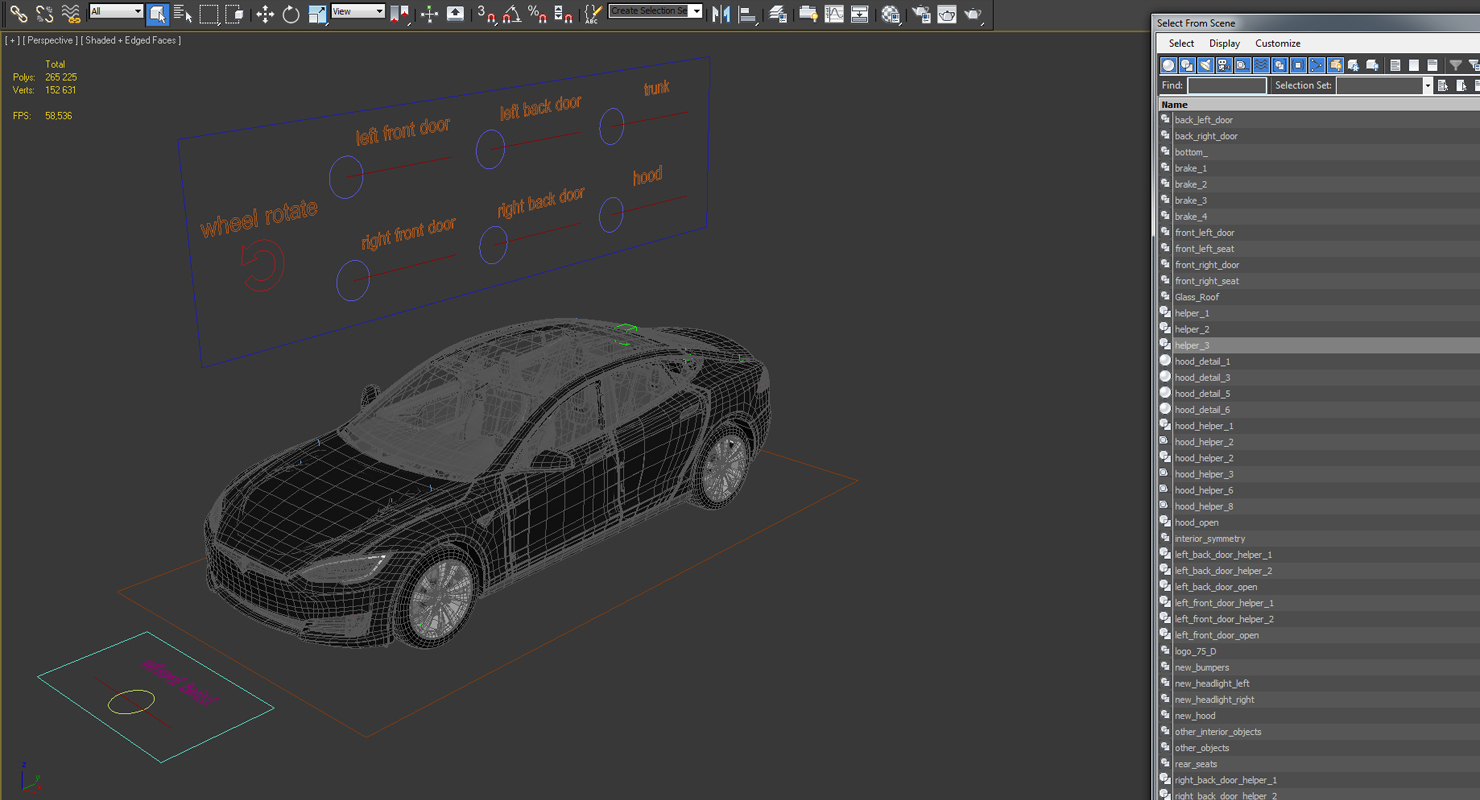Toggle the 3D Snaps button
Image resolution: width=1480 pixels, height=800 pixels.
[x=486, y=14]
